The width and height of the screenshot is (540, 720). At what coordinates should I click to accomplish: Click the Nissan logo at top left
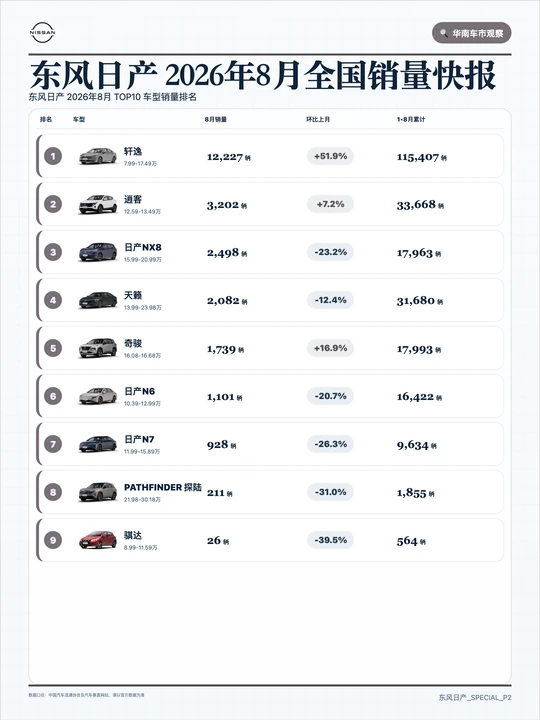42,33
